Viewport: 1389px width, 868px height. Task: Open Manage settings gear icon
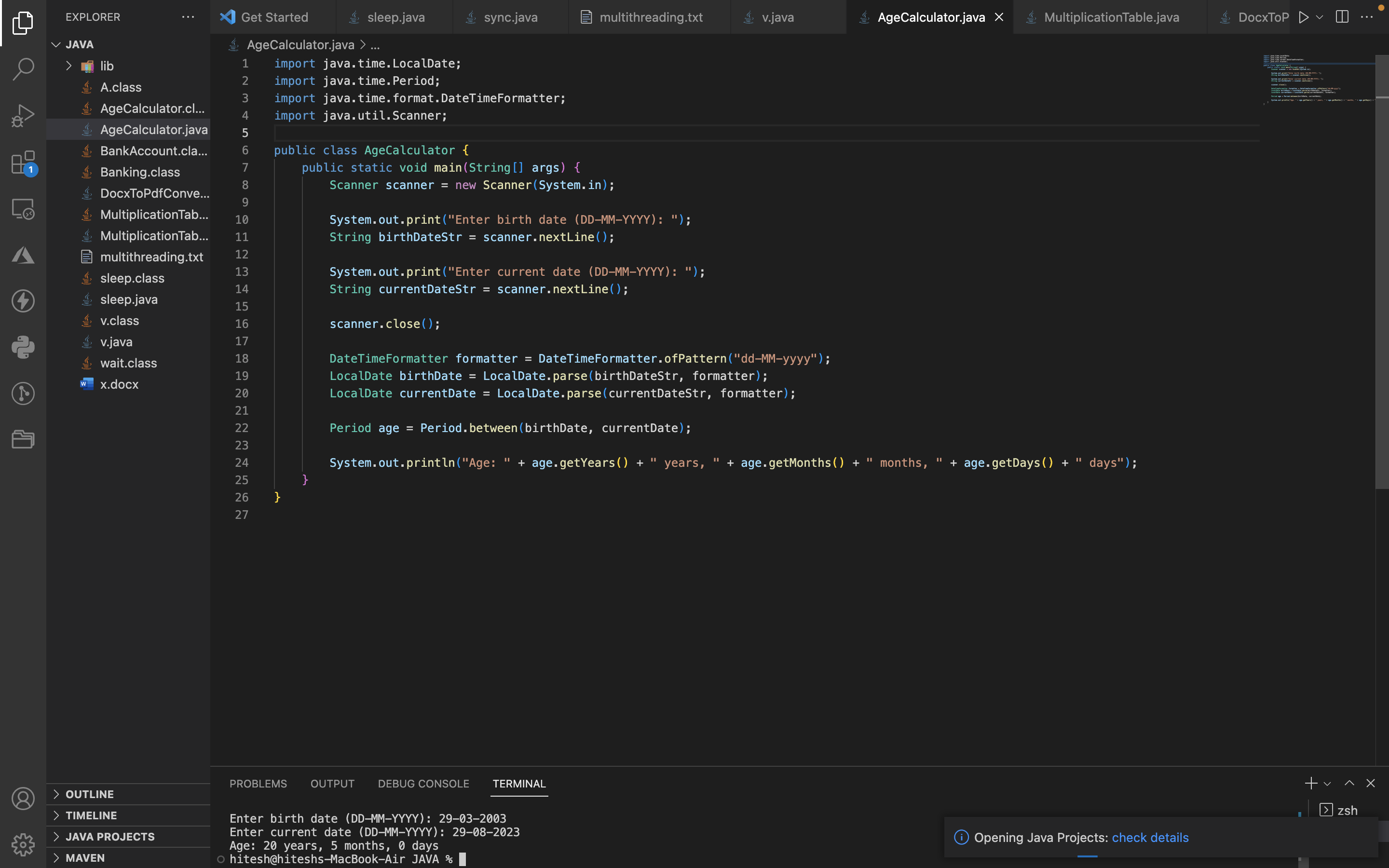tap(23, 844)
